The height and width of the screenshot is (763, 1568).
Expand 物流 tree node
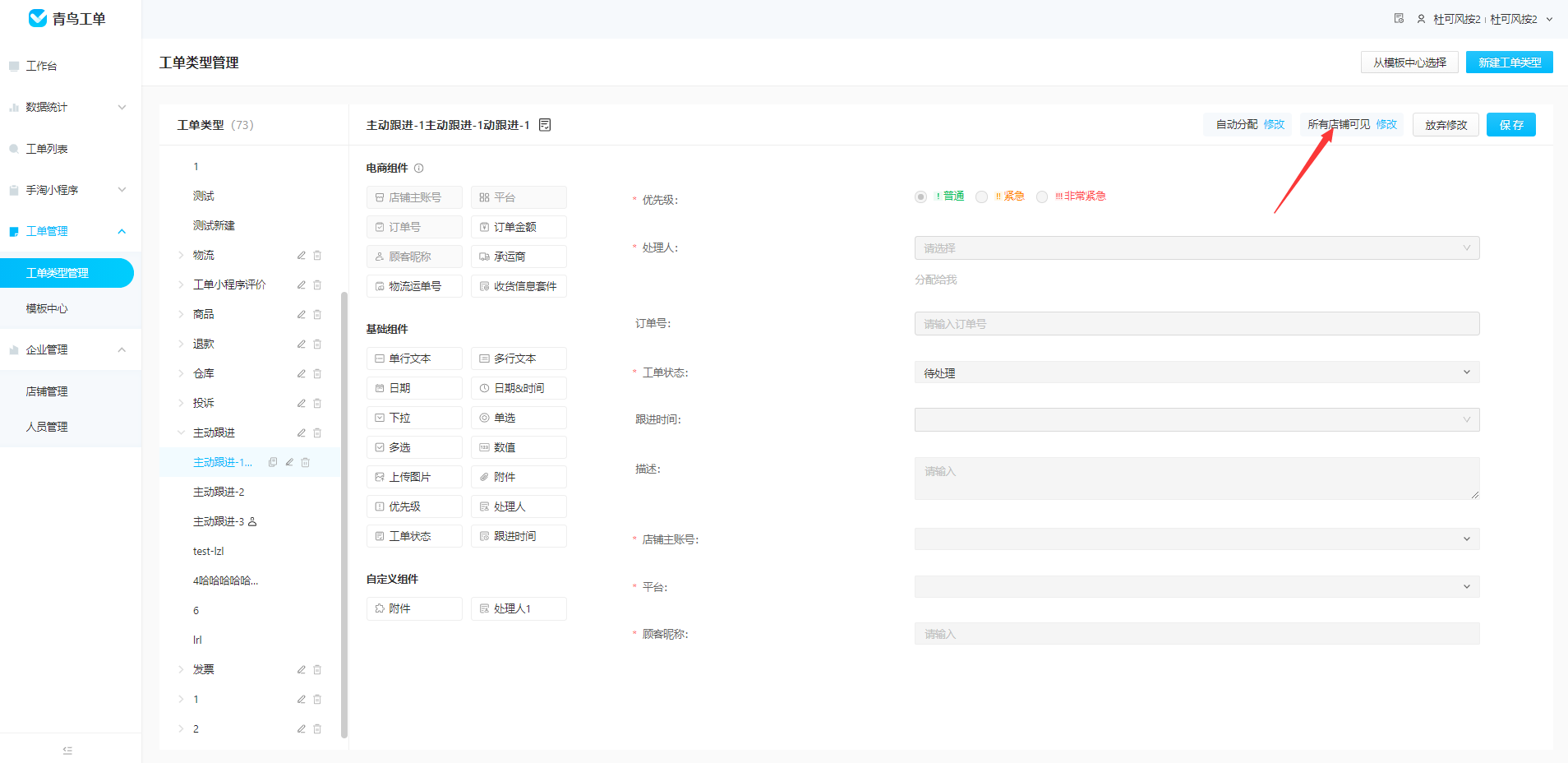(181, 256)
